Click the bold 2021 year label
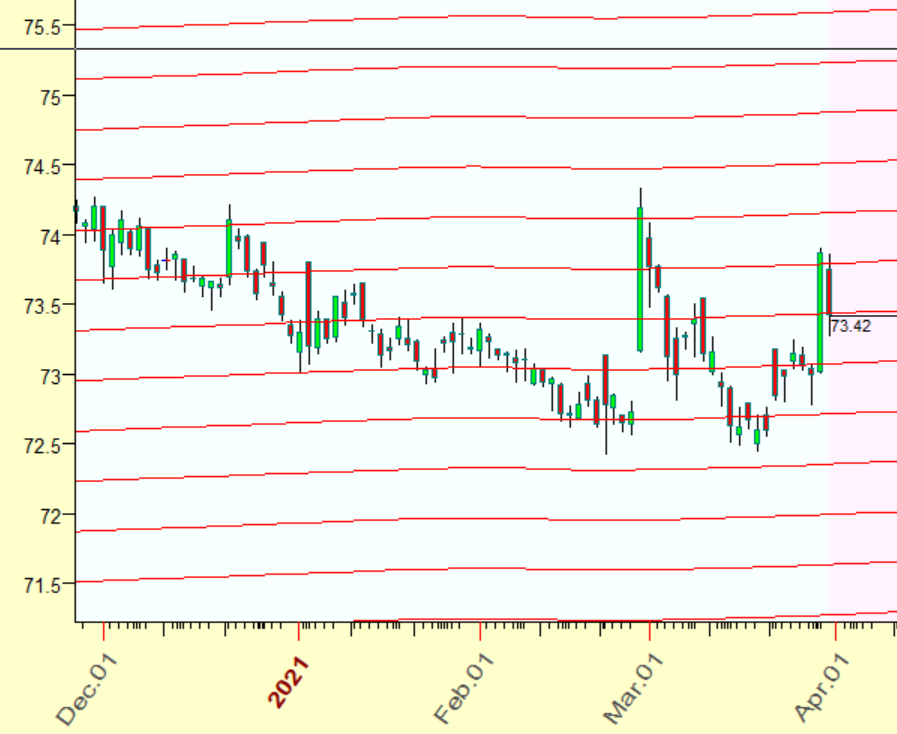 [290, 682]
